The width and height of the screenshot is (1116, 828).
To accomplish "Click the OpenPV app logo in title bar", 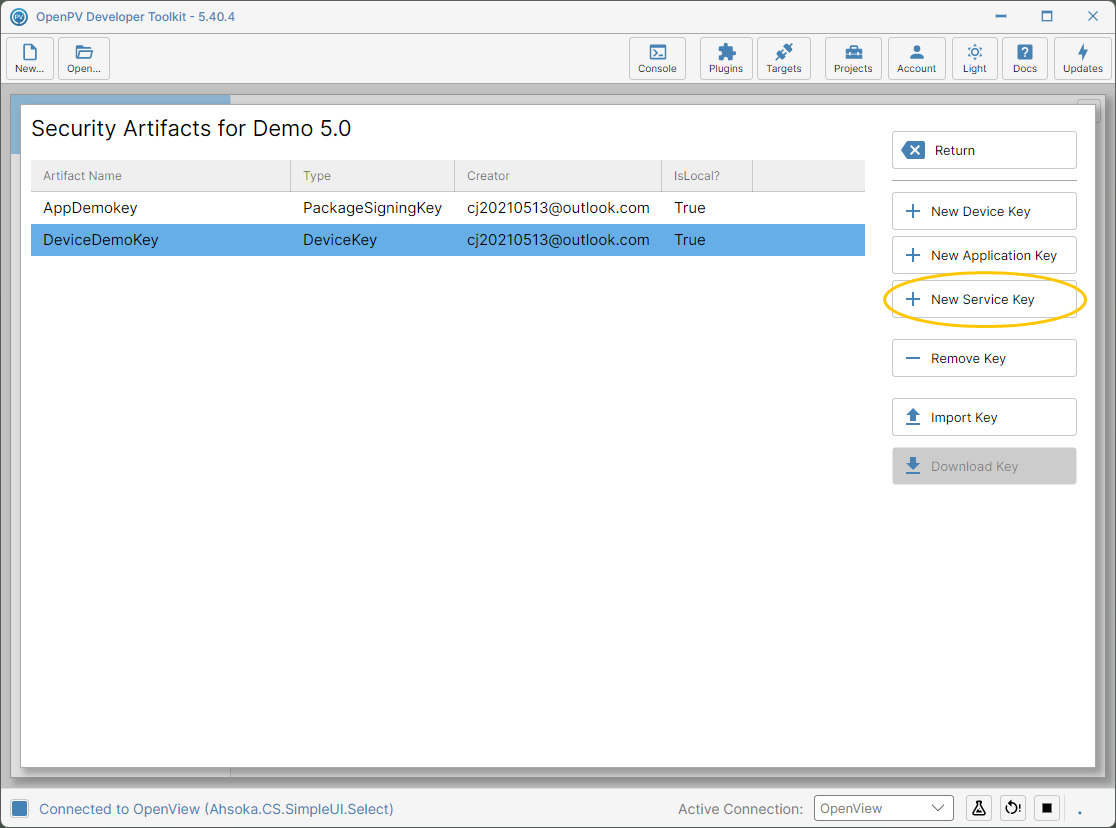I will click(19, 16).
